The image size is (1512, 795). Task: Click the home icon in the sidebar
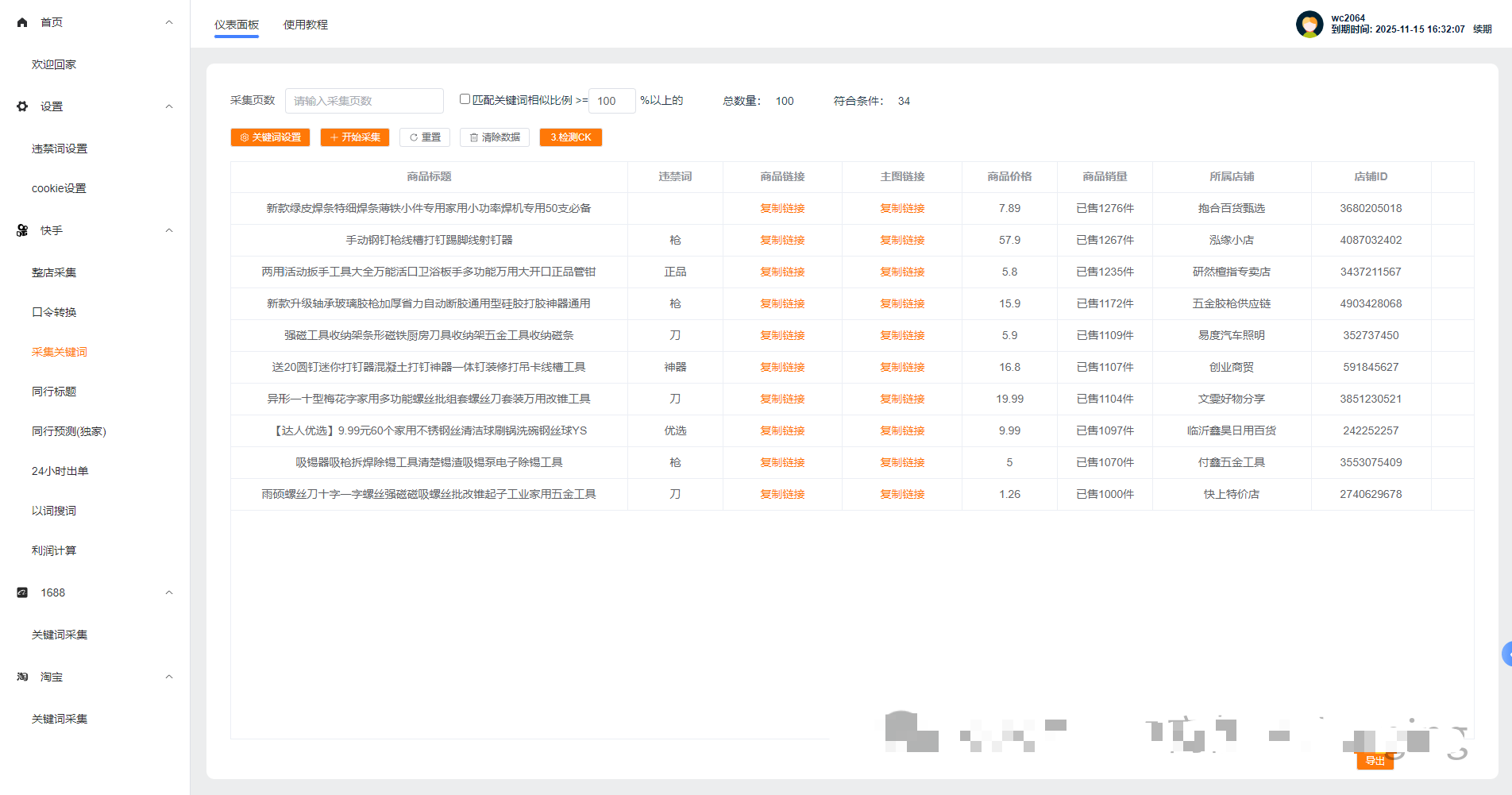[x=22, y=22]
